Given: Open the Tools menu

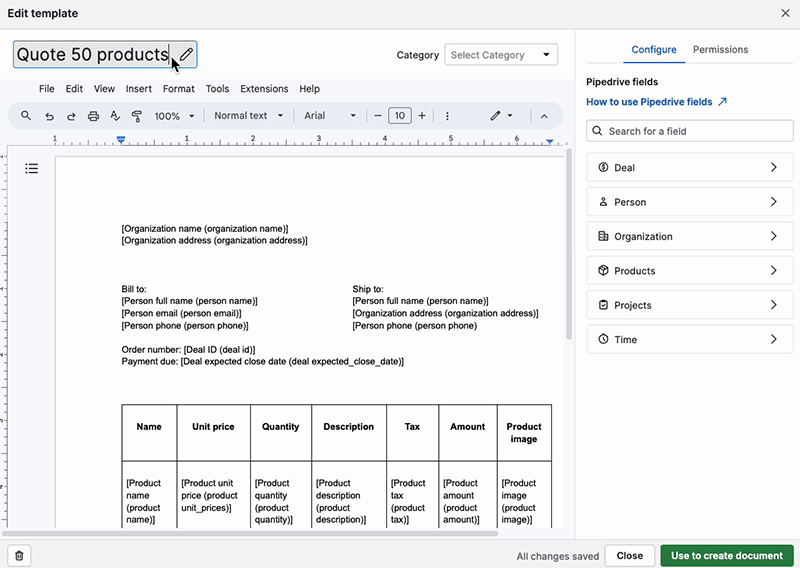Looking at the screenshot, I should pyautogui.click(x=217, y=89).
